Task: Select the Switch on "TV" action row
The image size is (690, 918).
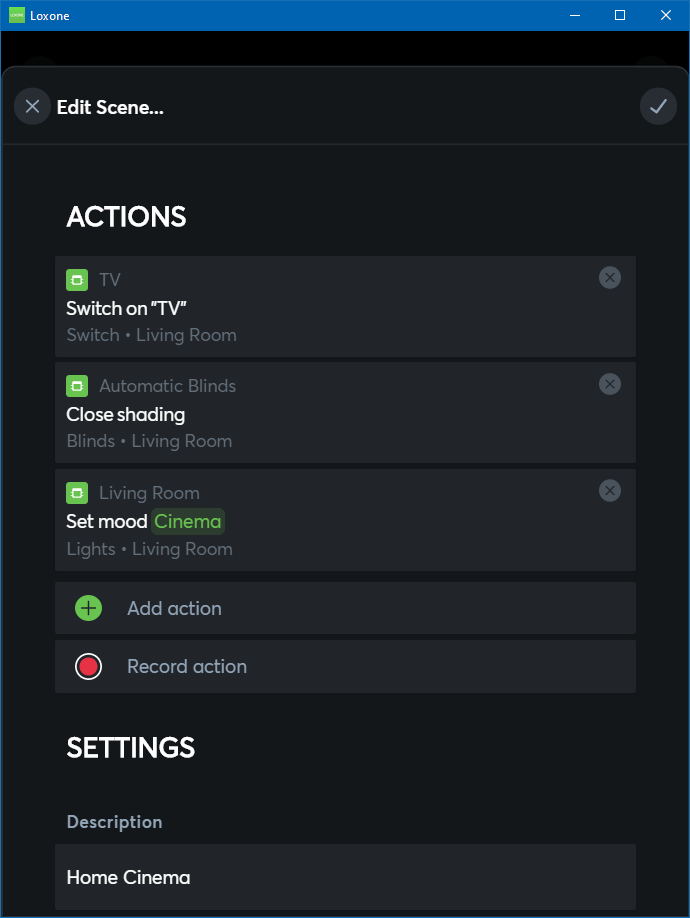Action: coord(330,308)
